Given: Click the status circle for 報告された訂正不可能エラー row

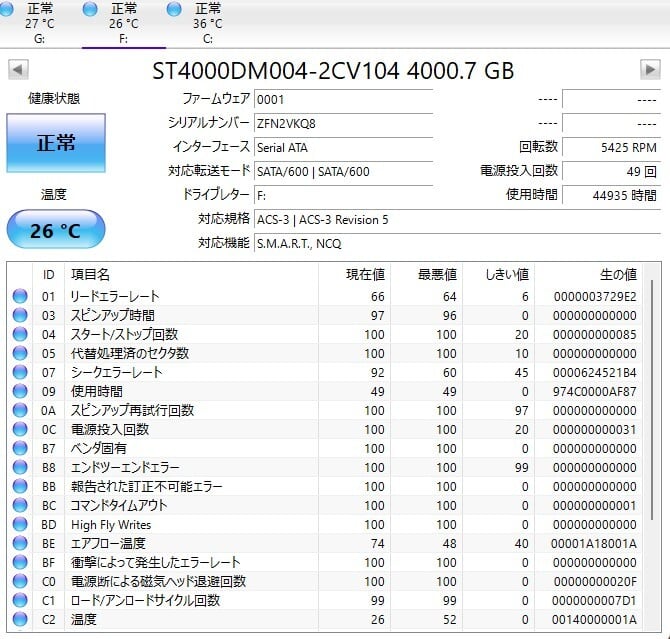Looking at the screenshot, I should point(20,486).
